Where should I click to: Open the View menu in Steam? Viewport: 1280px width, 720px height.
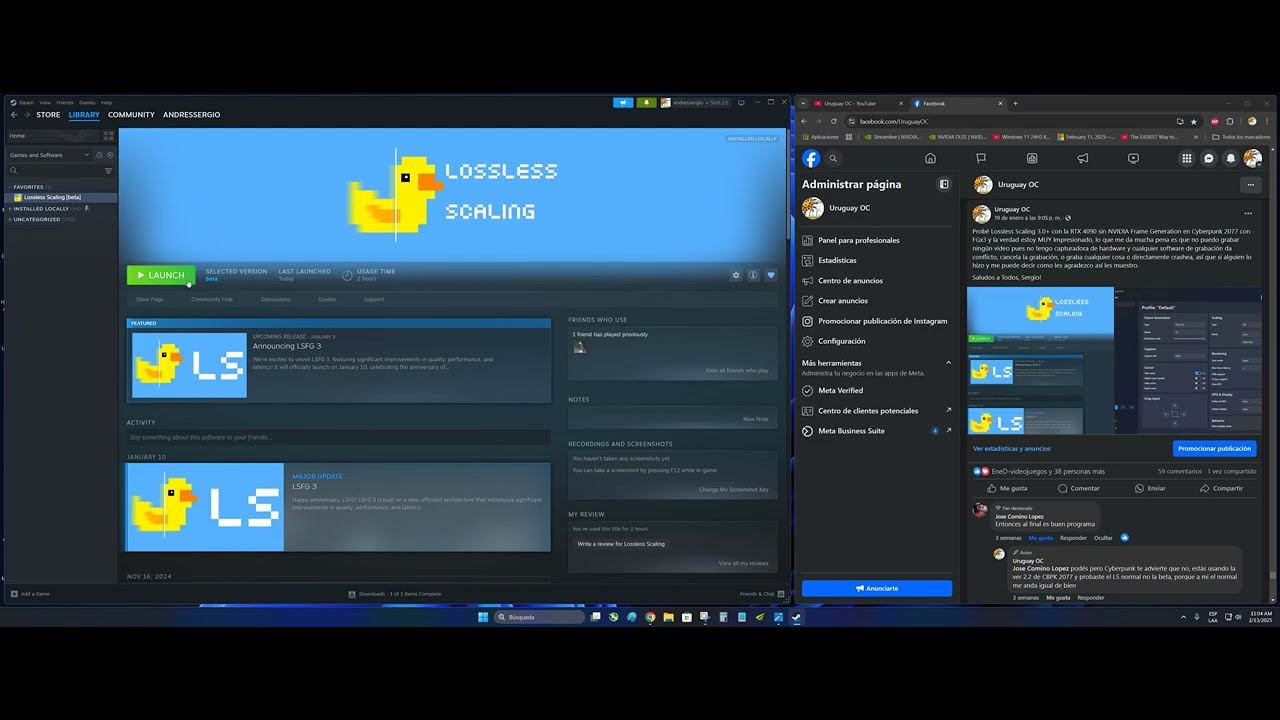pyautogui.click(x=45, y=102)
